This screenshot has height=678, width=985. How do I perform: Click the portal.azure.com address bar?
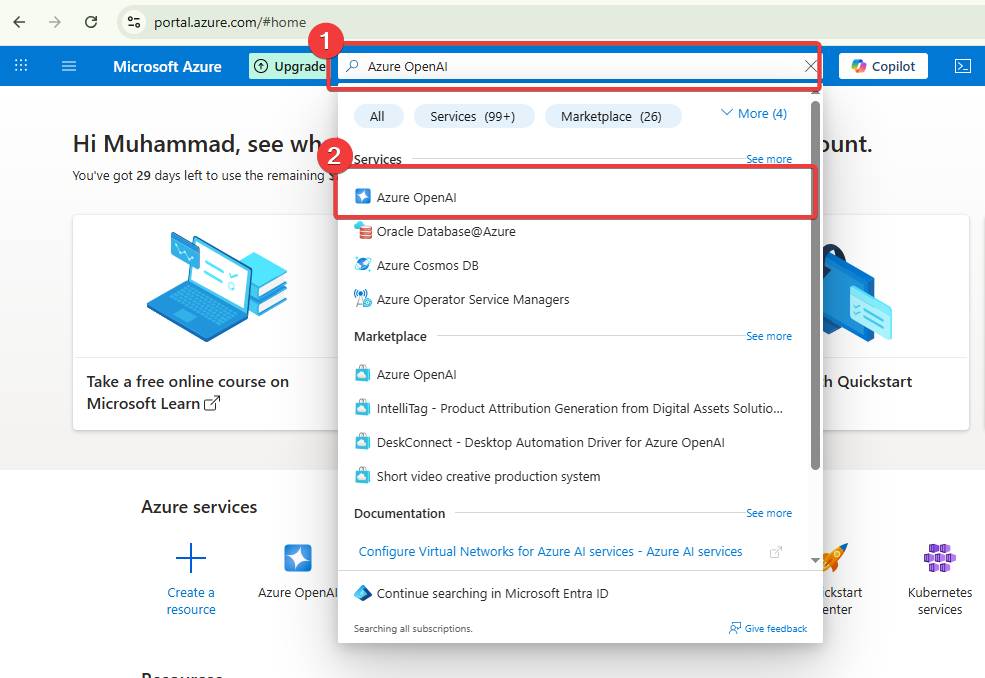click(x=230, y=22)
